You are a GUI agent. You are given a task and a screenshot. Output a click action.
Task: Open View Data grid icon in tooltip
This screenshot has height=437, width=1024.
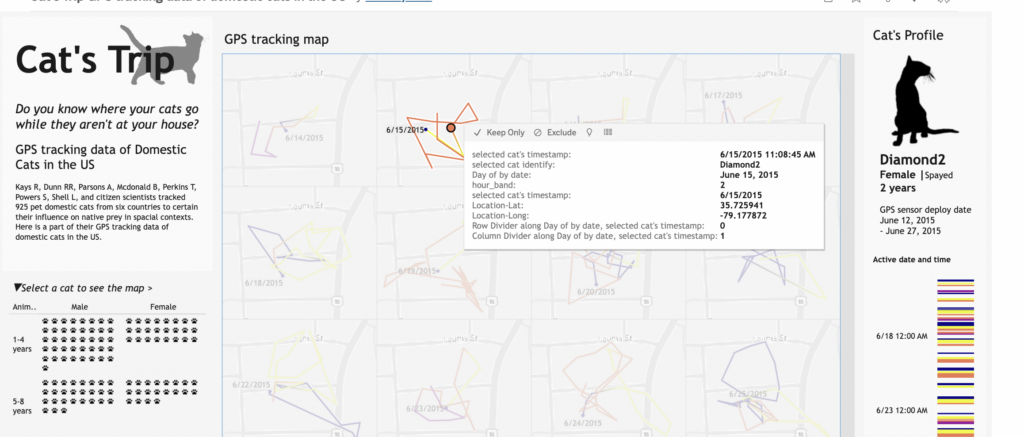point(608,132)
